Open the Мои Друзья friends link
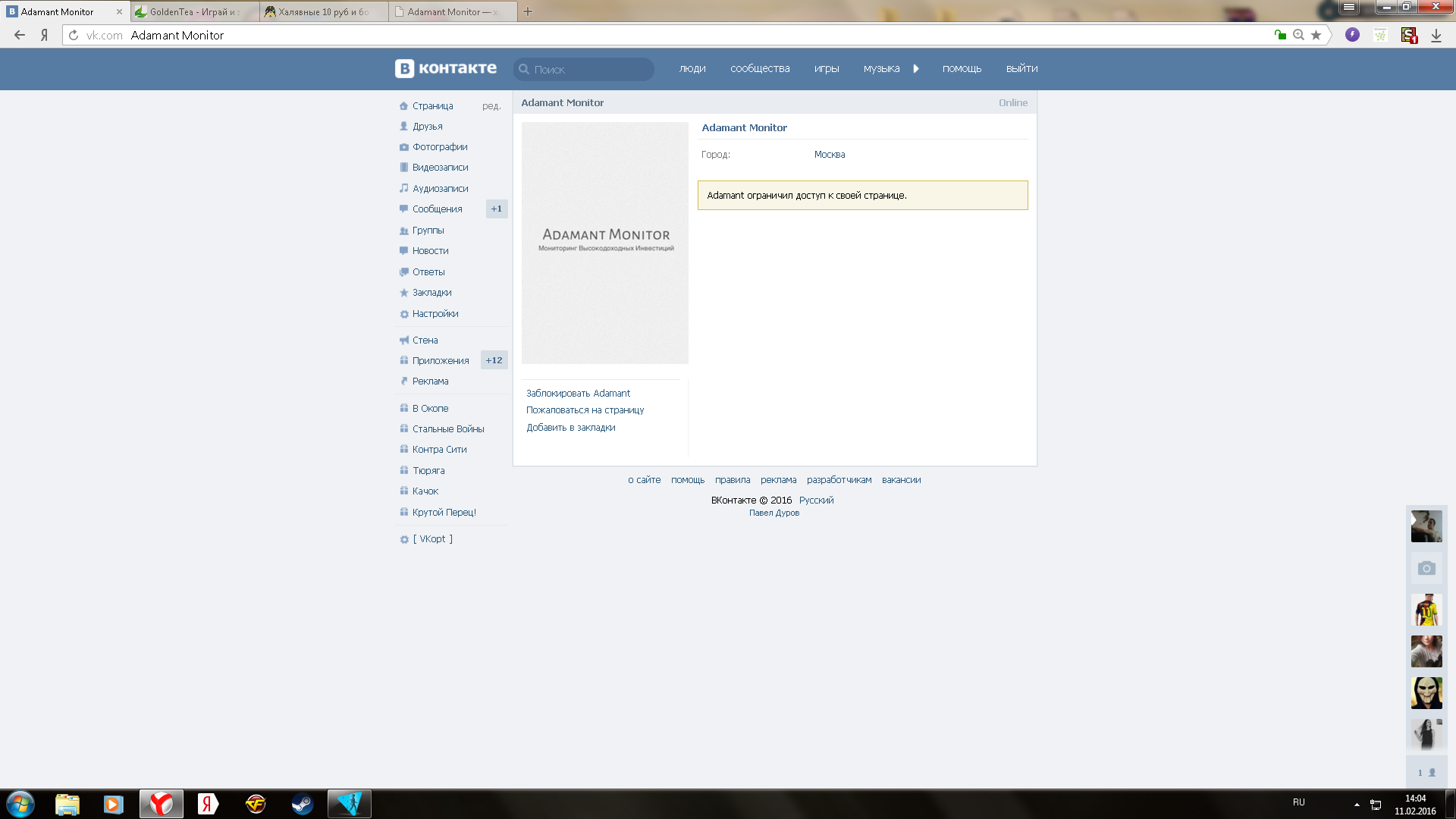Image resolution: width=1456 pixels, height=819 pixels. (x=428, y=127)
